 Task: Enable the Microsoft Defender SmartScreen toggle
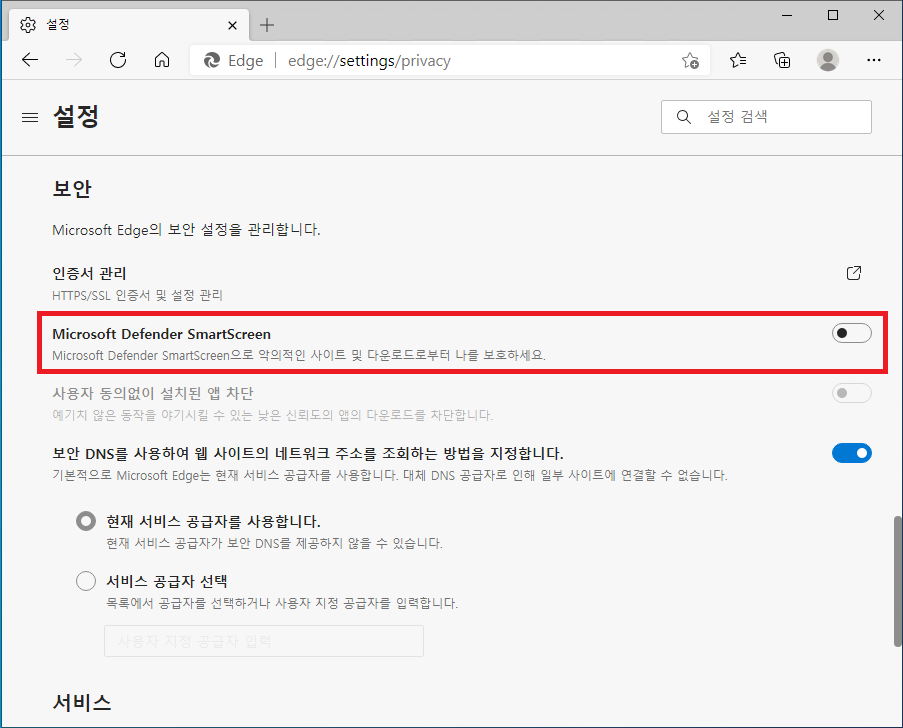click(852, 333)
